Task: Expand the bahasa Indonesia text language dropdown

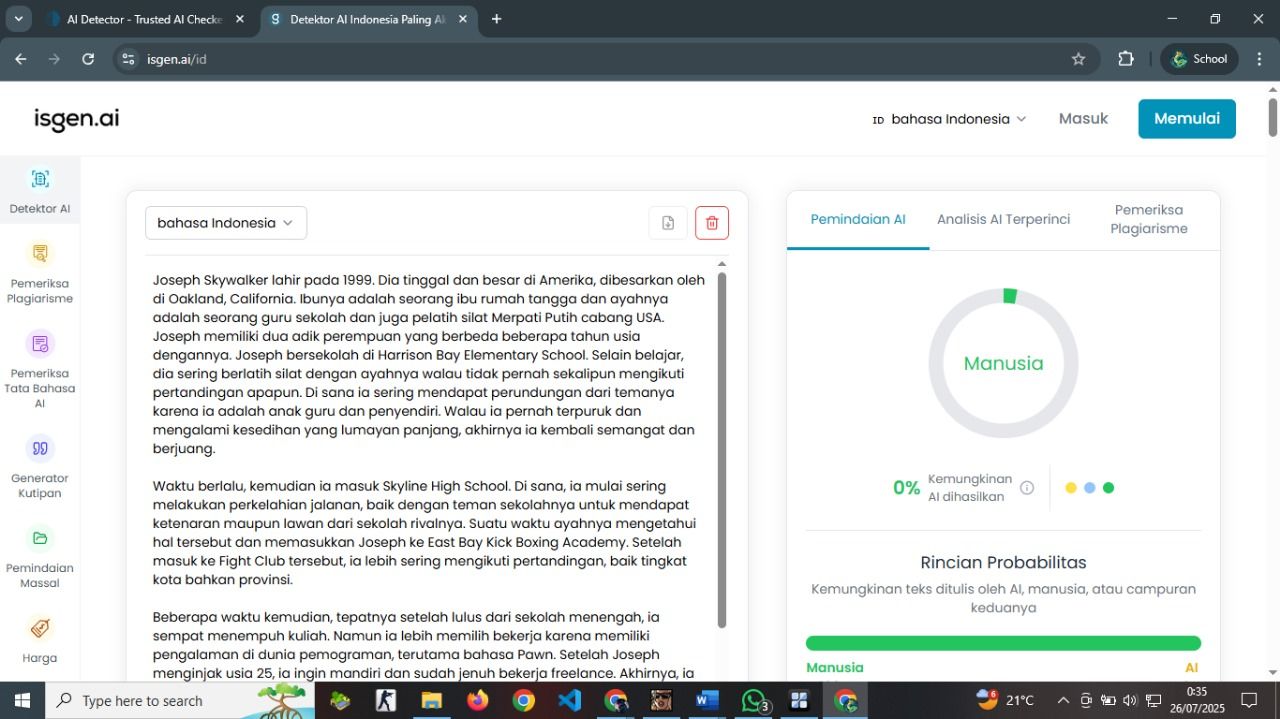Action: coord(226,223)
